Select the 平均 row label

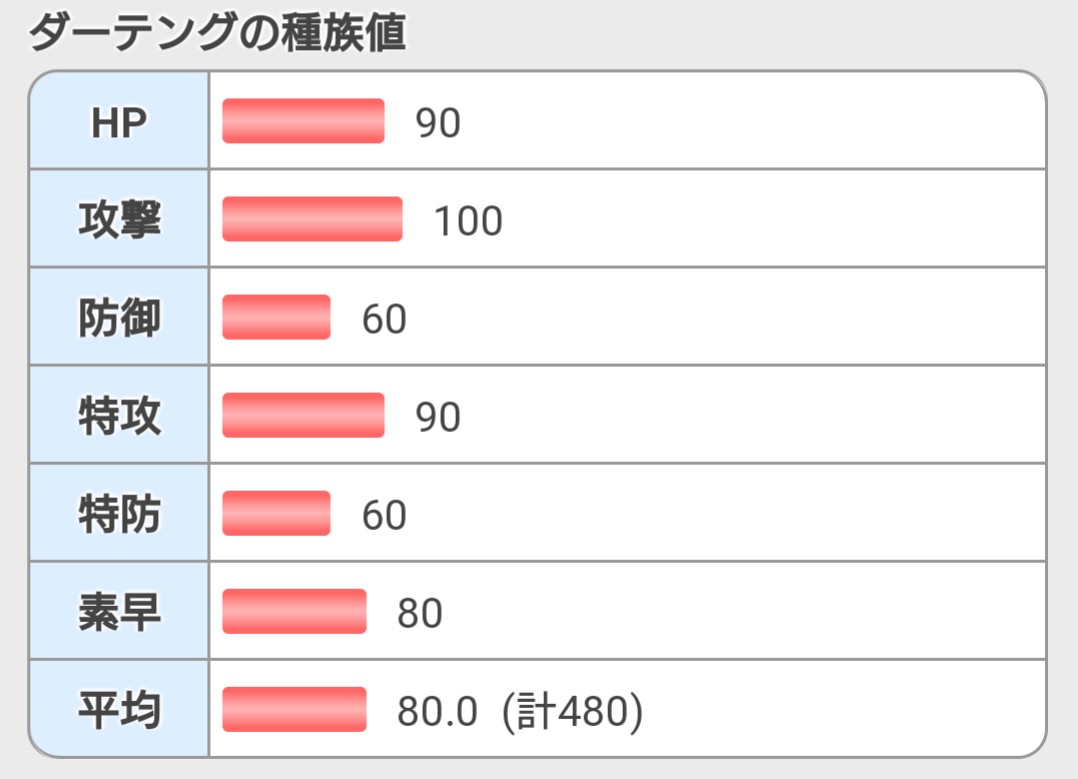119,710
